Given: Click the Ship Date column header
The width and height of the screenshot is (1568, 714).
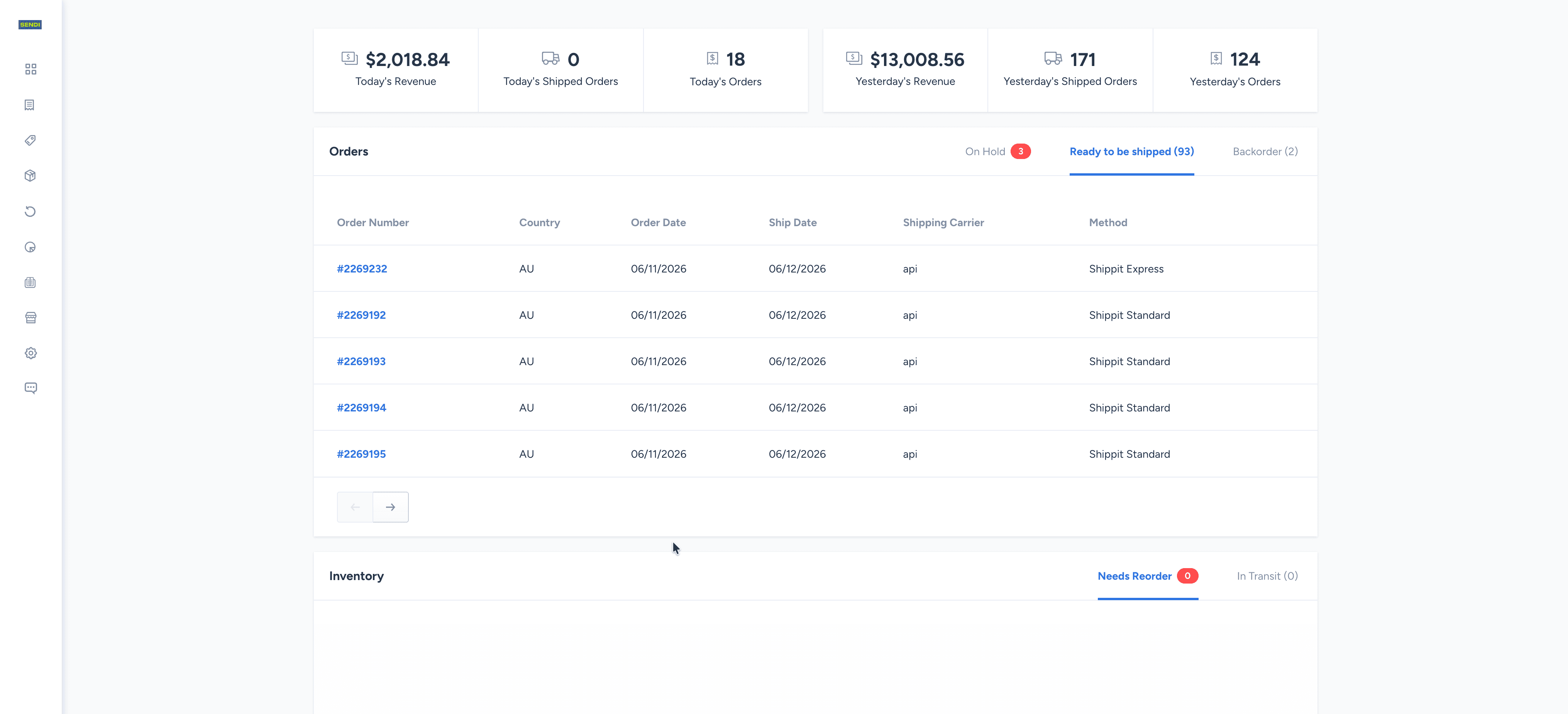Looking at the screenshot, I should point(792,223).
